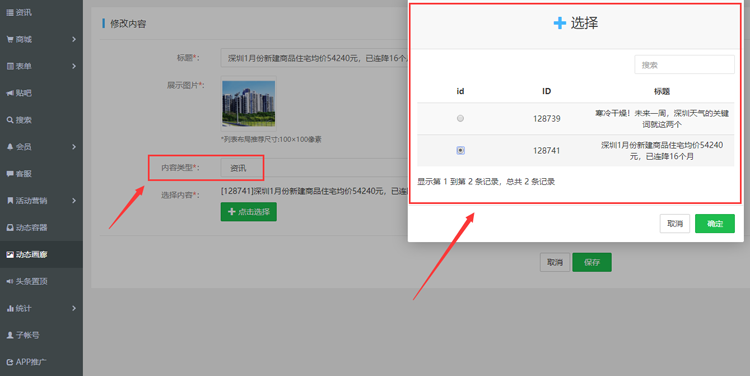The height and width of the screenshot is (376, 750).
Task: Click the 贴吧 megaphone icon
Action: click(x=10, y=93)
